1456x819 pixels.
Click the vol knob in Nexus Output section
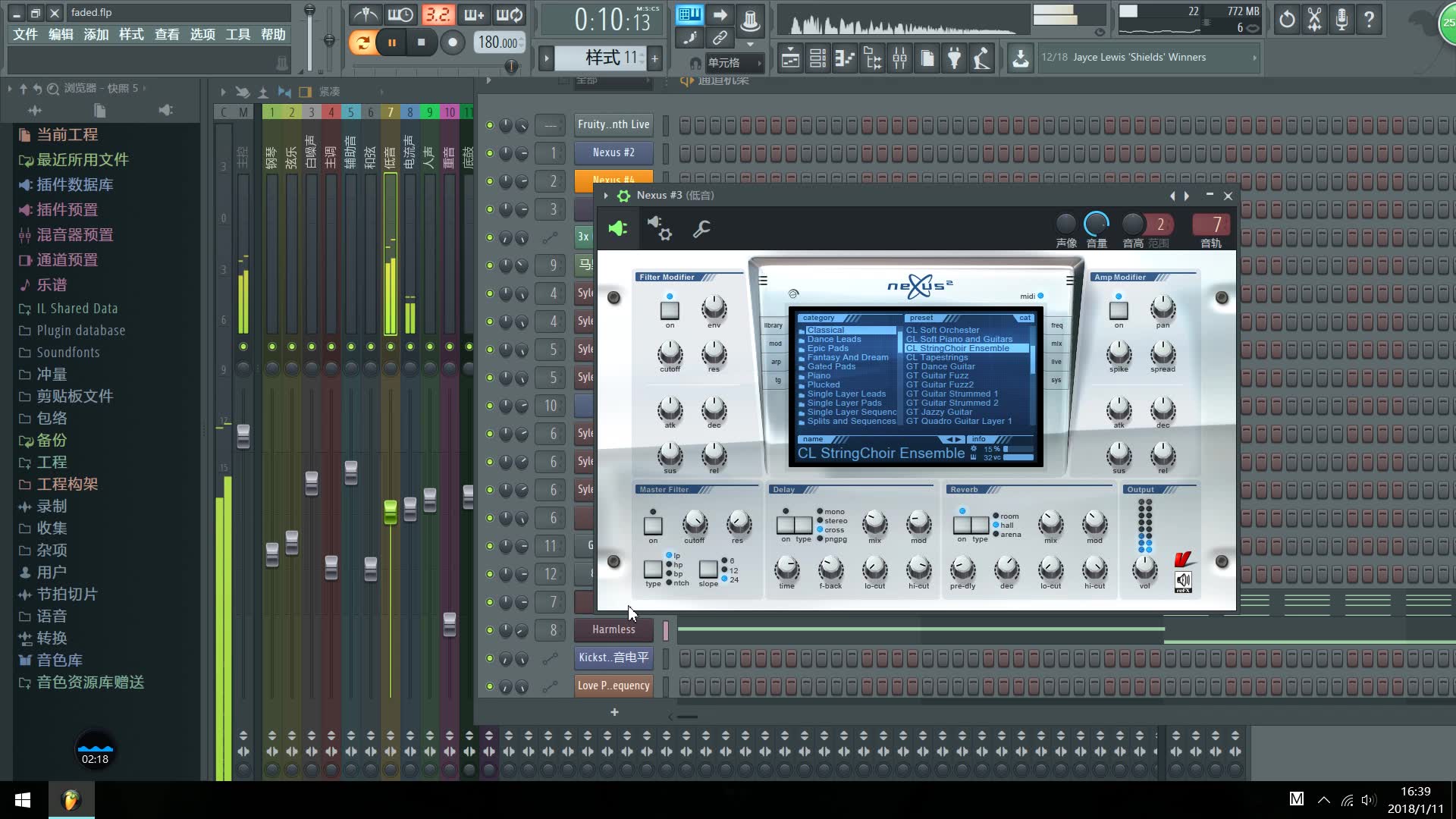point(1144,570)
